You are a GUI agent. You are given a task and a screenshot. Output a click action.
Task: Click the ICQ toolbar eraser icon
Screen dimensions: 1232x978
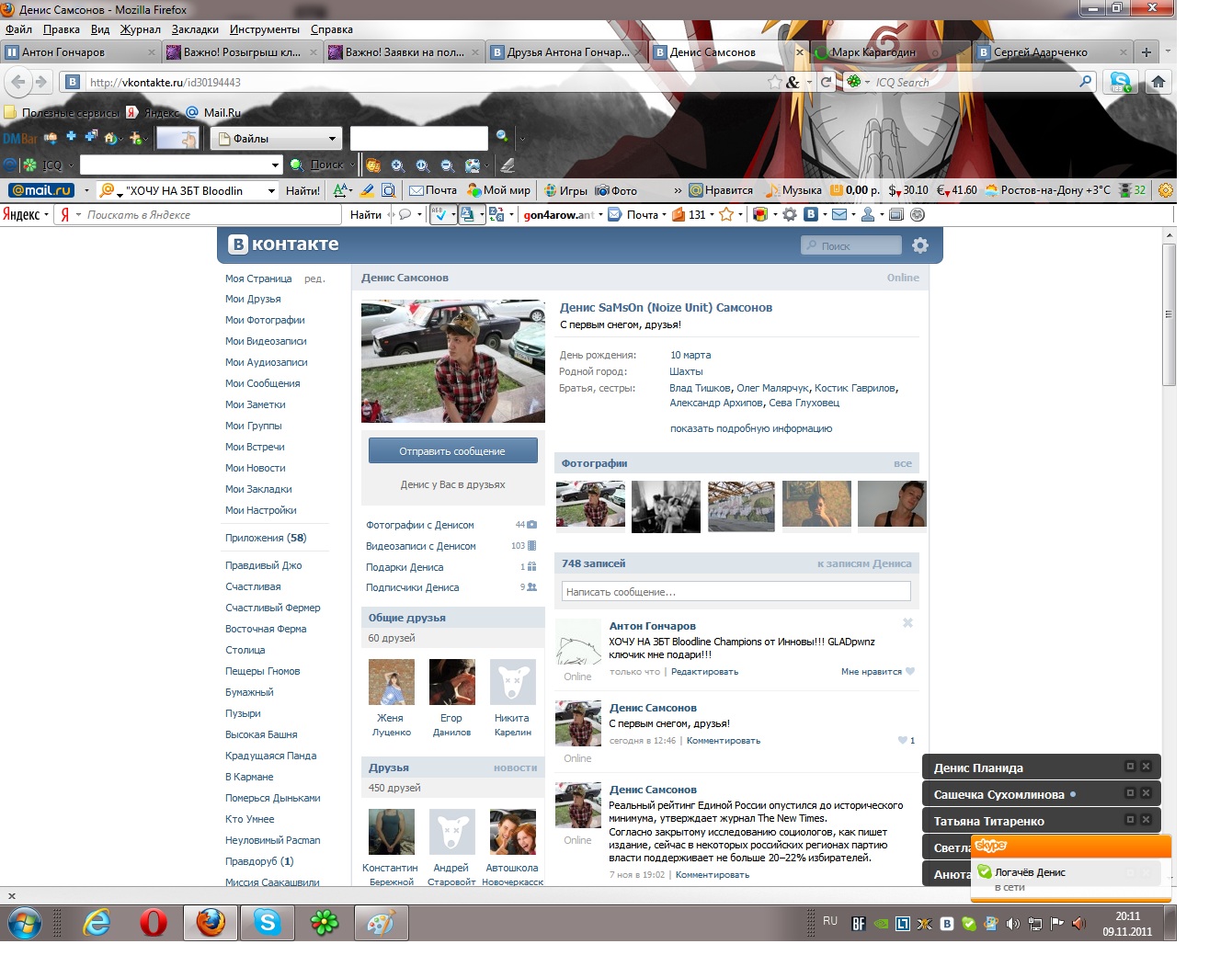507,165
